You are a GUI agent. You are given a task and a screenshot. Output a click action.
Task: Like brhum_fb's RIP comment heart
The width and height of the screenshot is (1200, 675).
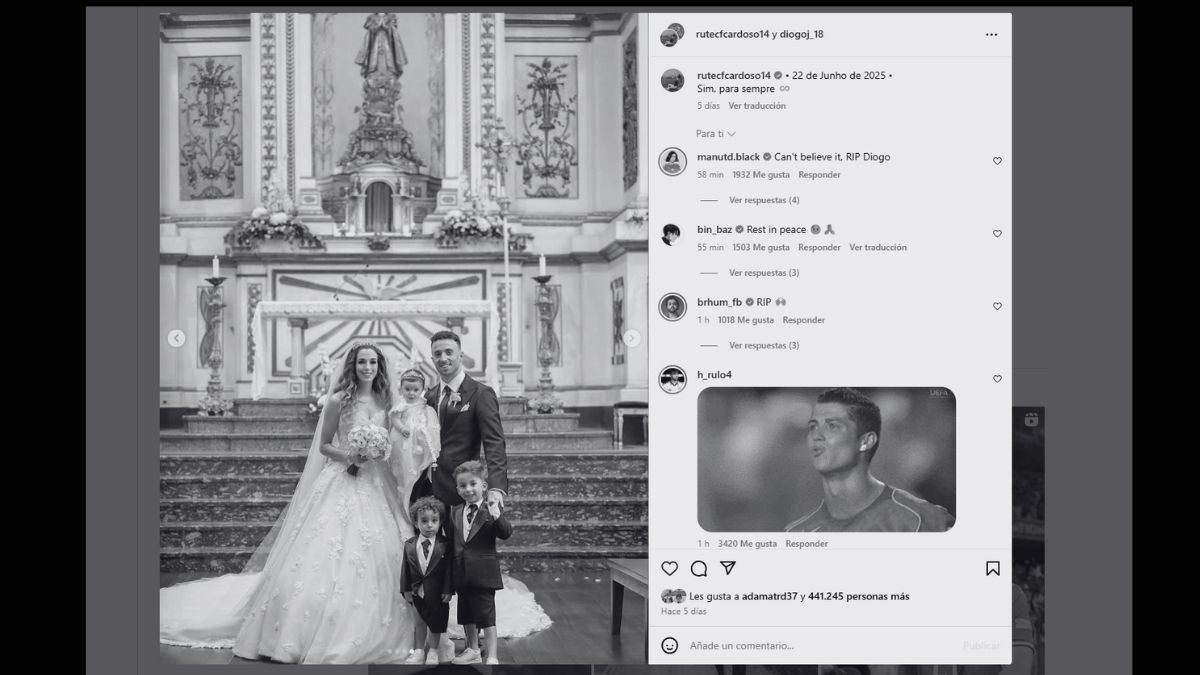tap(997, 306)
